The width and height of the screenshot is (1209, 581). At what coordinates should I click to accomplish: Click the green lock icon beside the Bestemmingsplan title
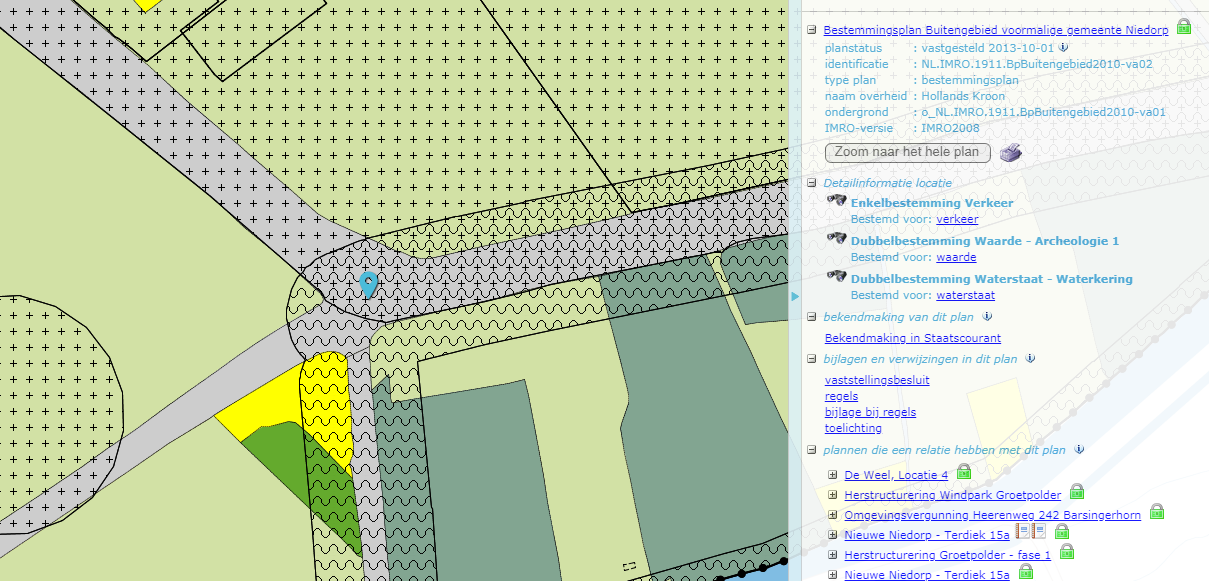pos(1183,27)
